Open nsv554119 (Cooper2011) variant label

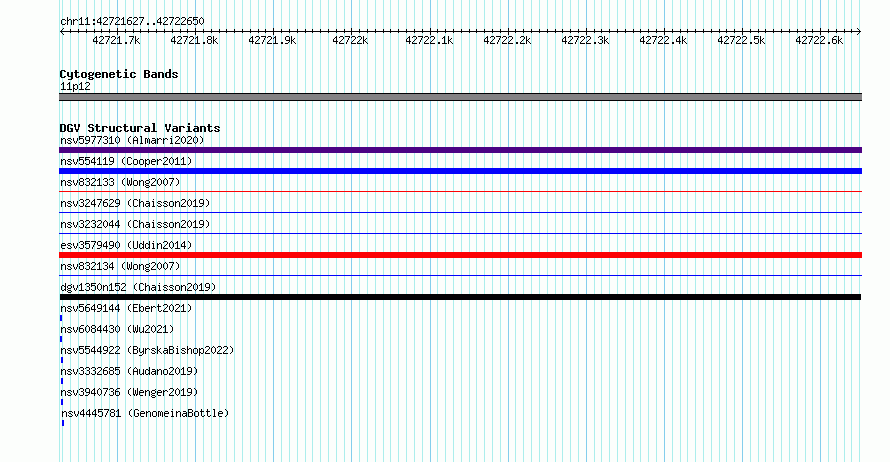click(126, 161)
